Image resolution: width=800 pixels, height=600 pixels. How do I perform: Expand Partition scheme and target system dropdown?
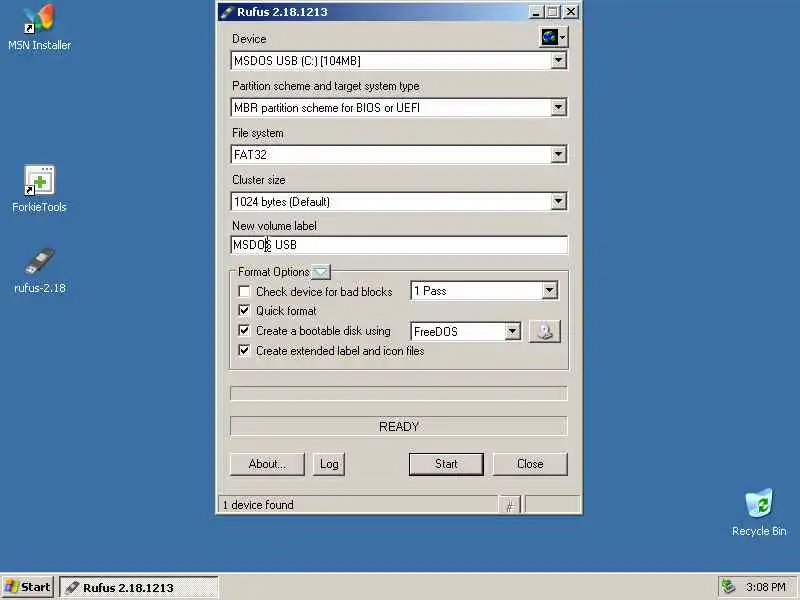tap(399, 108)
